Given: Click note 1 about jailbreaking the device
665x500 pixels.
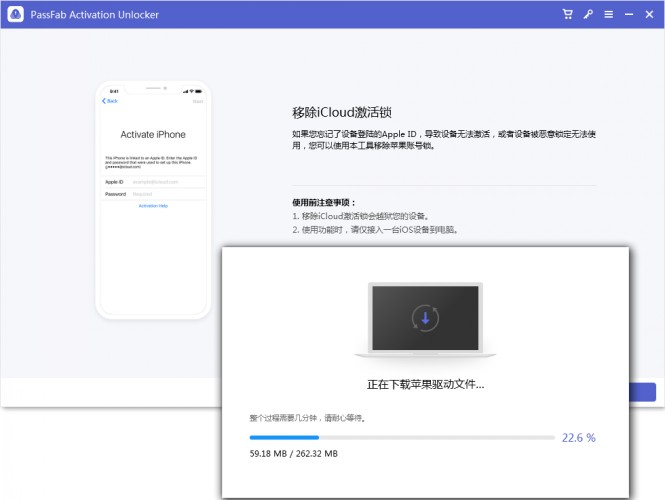Looking at the screenshot, I should point(361,216).
